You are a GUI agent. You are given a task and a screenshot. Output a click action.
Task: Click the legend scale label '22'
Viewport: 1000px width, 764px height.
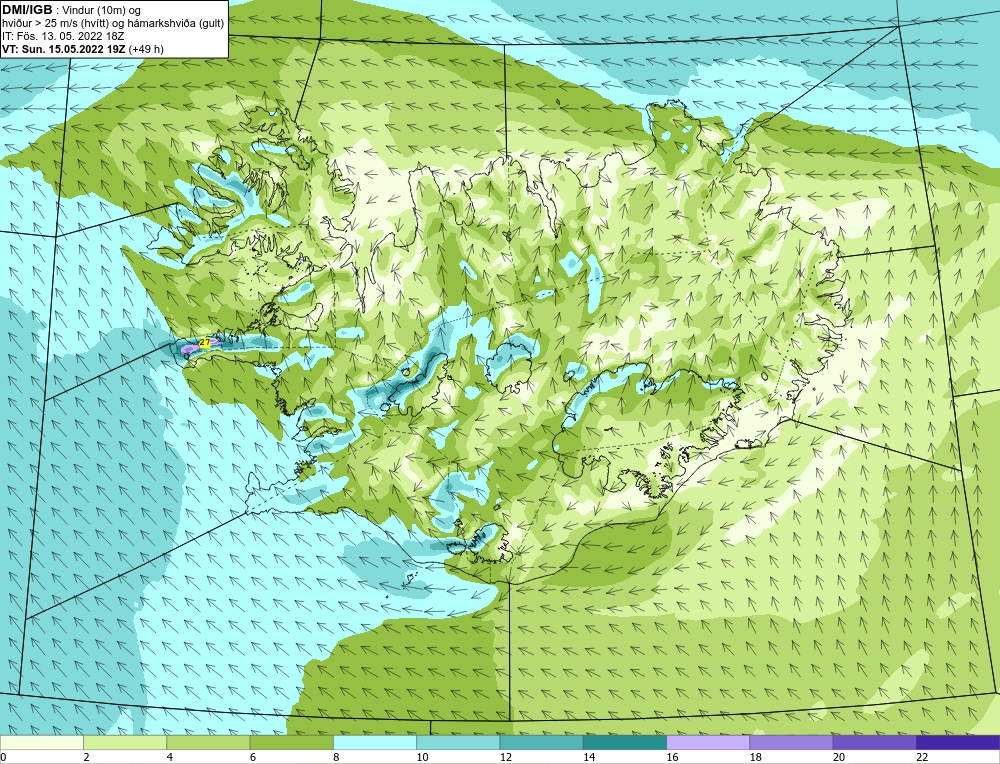pyautogui.click(x=922, y=757)
